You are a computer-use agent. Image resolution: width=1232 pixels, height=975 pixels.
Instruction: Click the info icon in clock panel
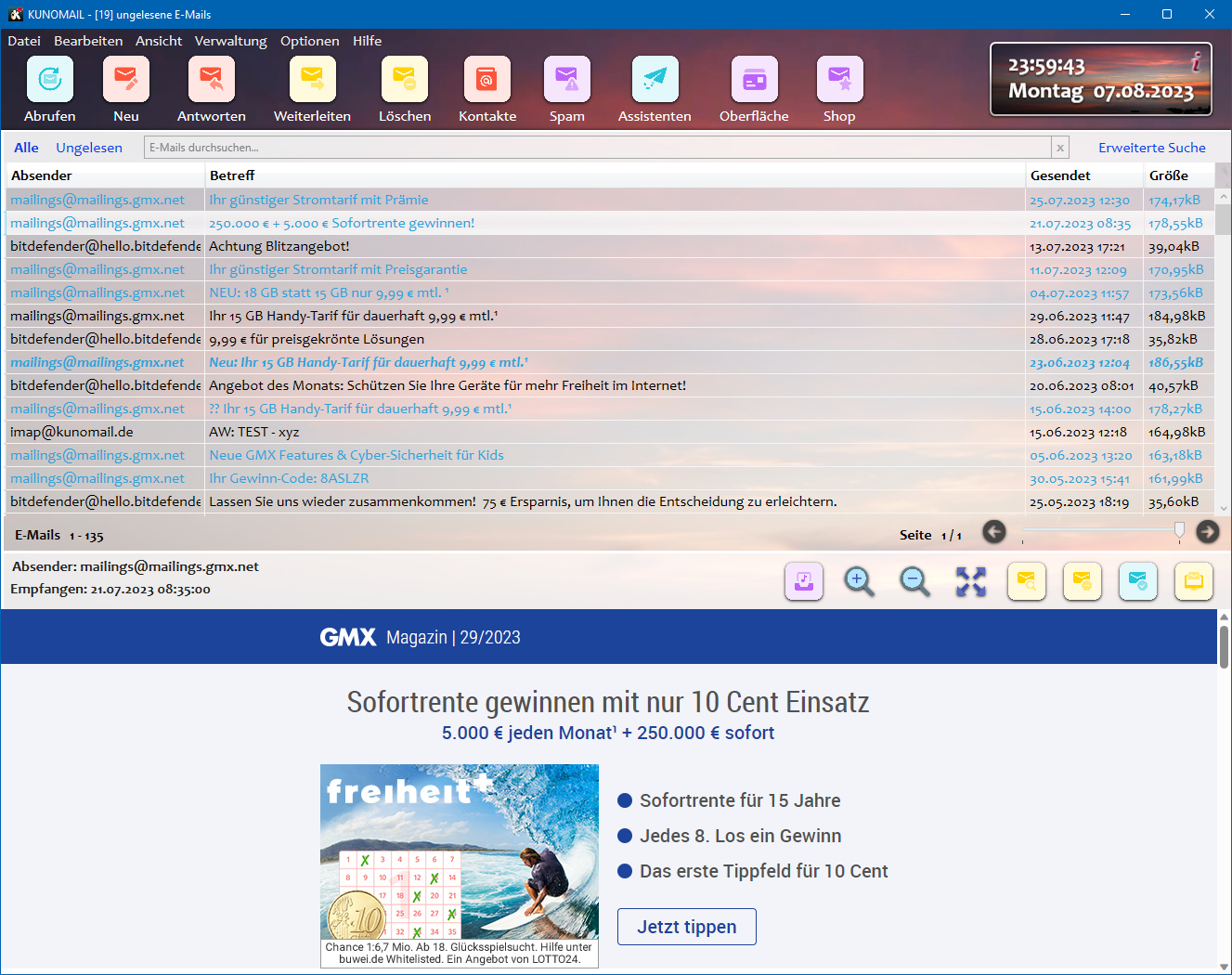pos(1197,62)
